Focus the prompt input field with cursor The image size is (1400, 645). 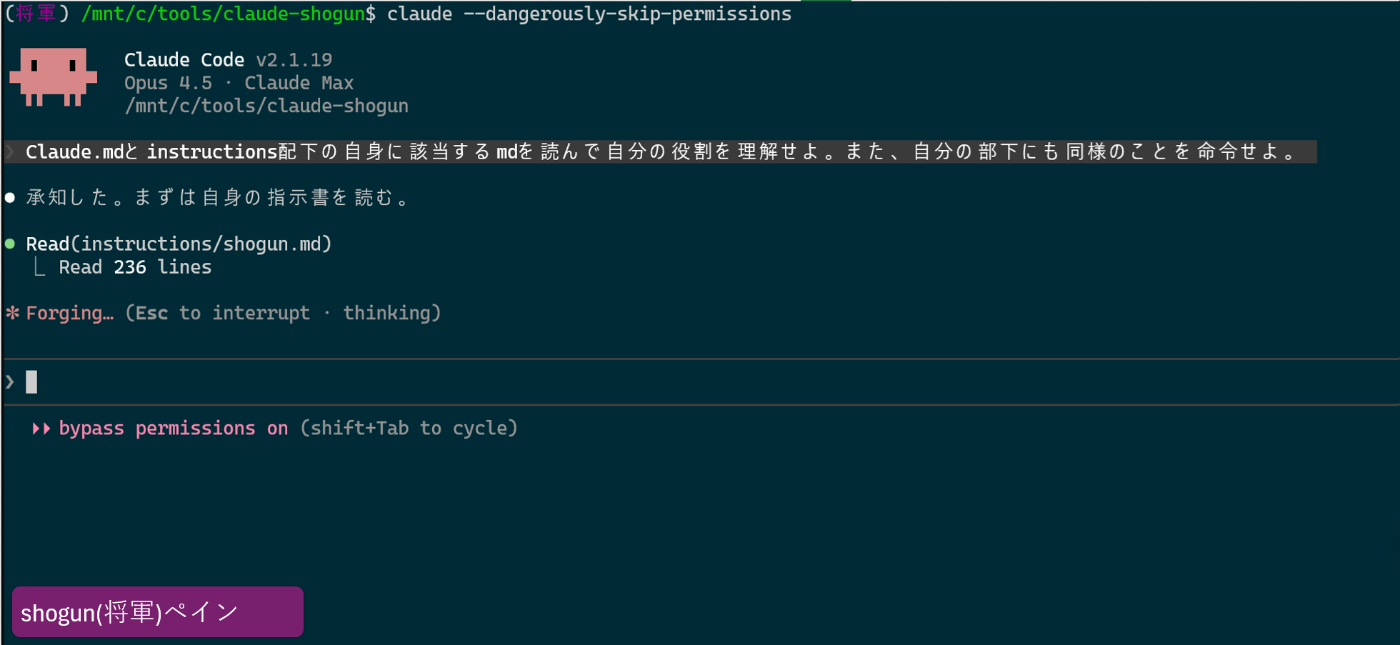pyautogui.click(x=700, y=381)
